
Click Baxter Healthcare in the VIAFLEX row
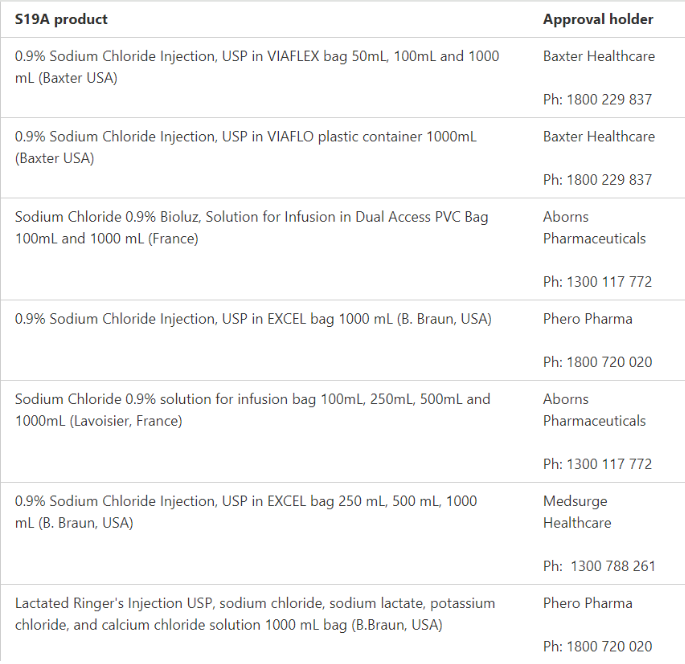pos(599,56)
